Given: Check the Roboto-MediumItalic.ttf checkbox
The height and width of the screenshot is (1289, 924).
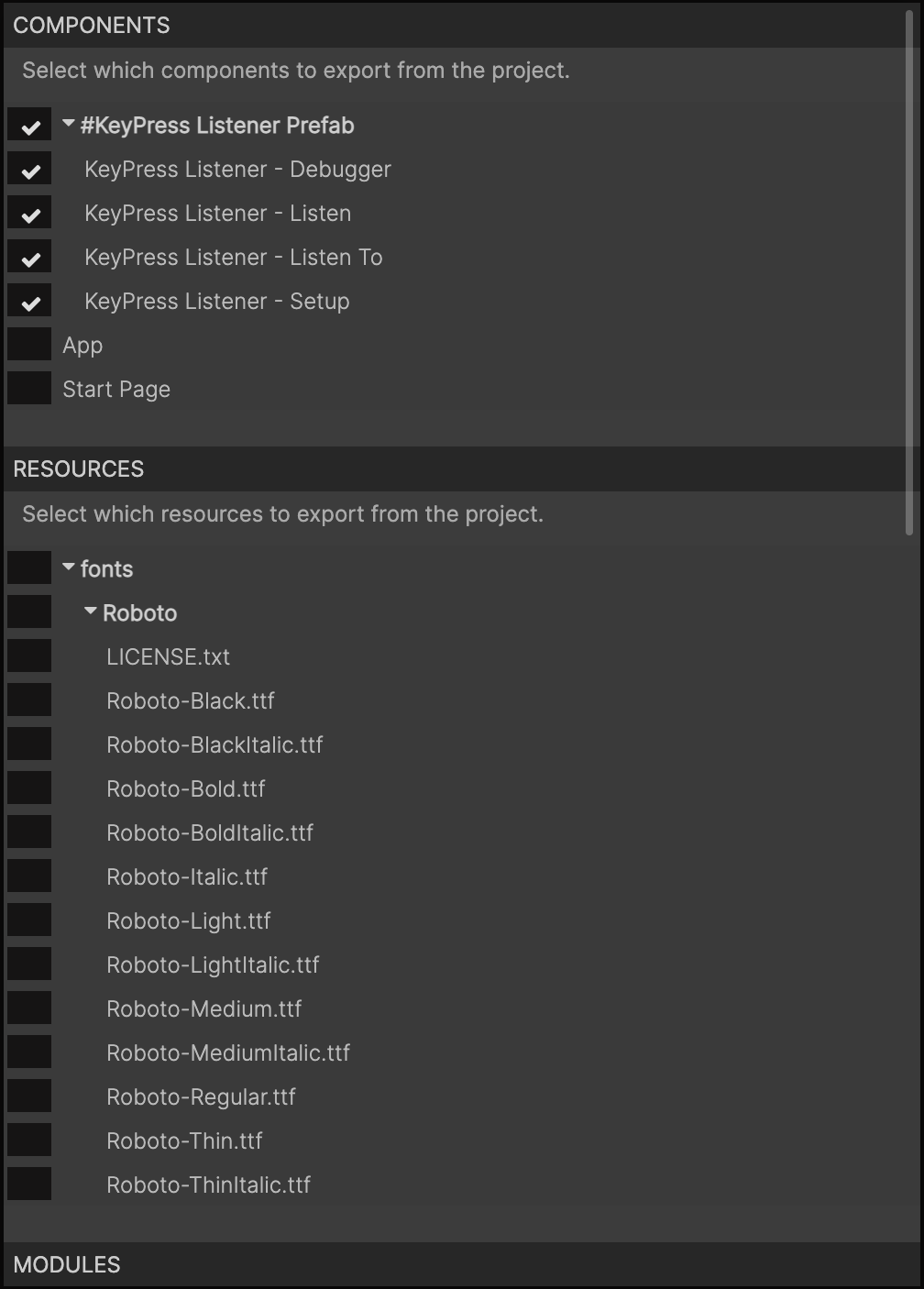Looking at the screenshot, I should pos(29,1052).
